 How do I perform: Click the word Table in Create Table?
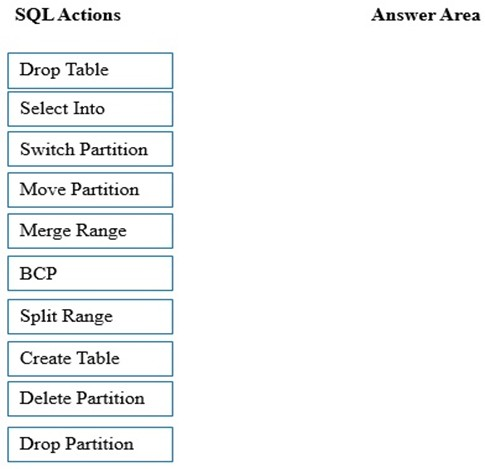(97, 358)
